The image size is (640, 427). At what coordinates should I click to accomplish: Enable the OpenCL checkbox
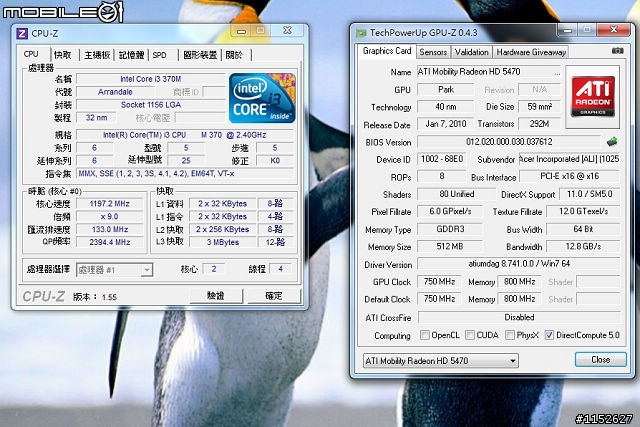pyautogui.click(x=424, y=335)
